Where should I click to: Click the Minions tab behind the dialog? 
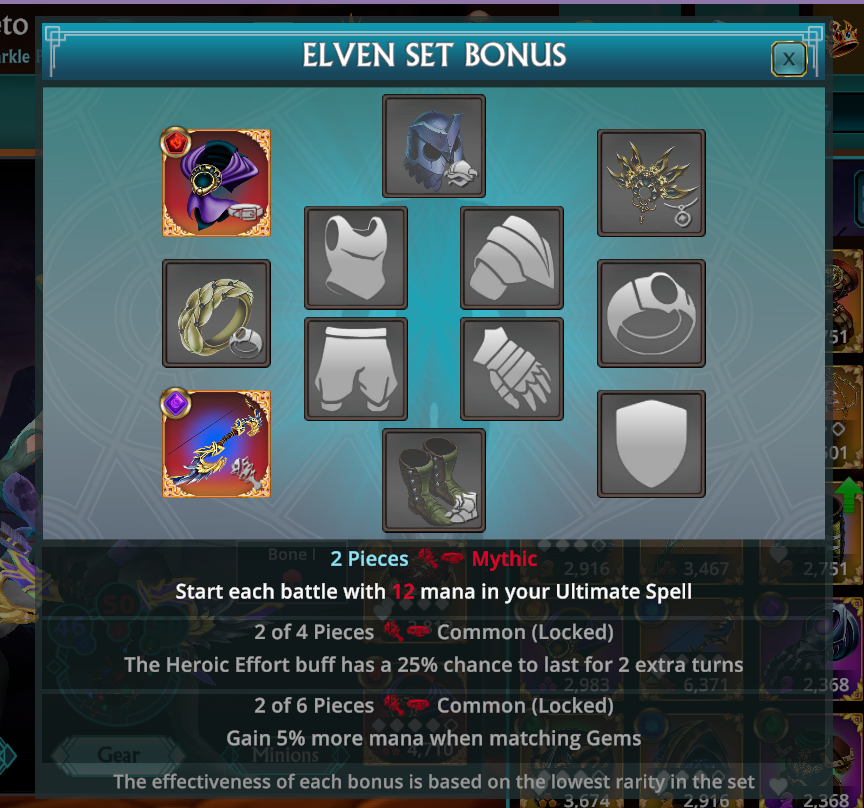click(286, 755)
